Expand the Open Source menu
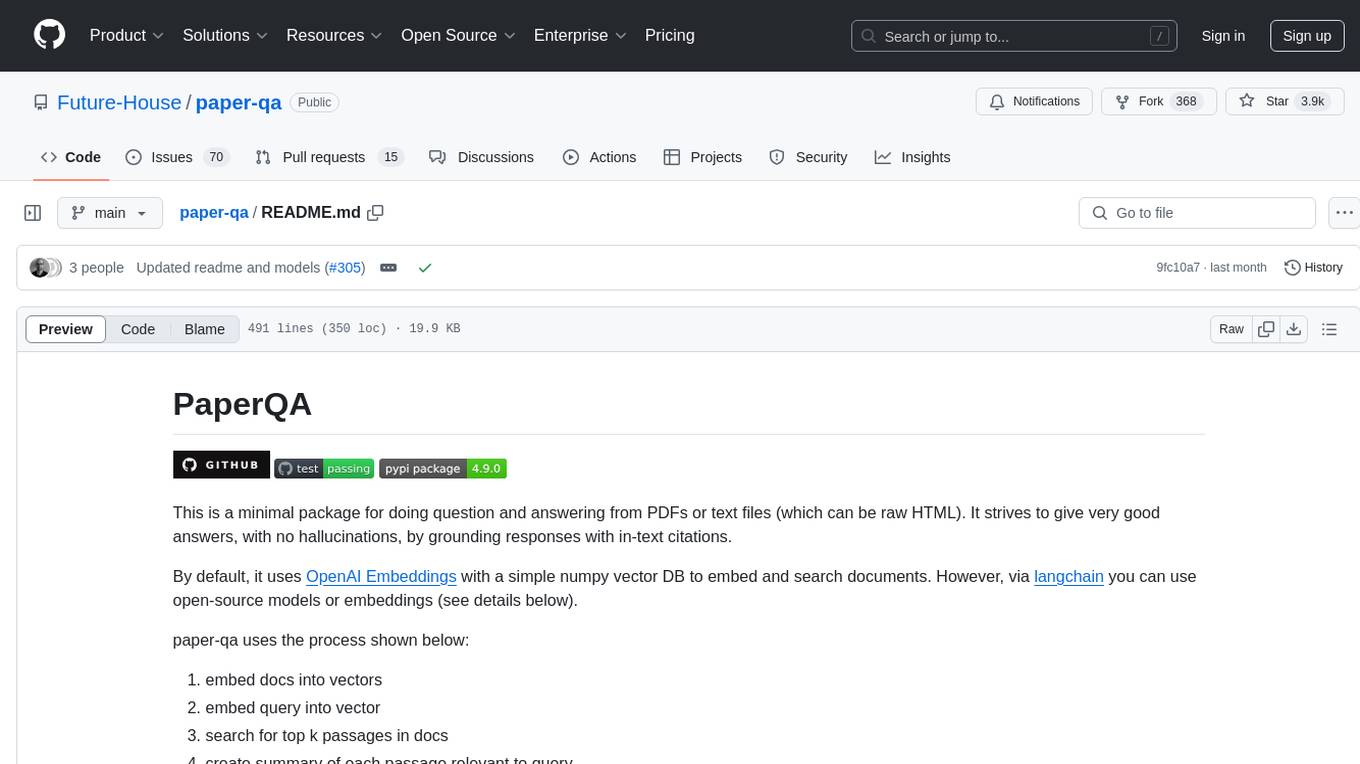Screen dimensions: 1360x764 (x=458, y=35)
